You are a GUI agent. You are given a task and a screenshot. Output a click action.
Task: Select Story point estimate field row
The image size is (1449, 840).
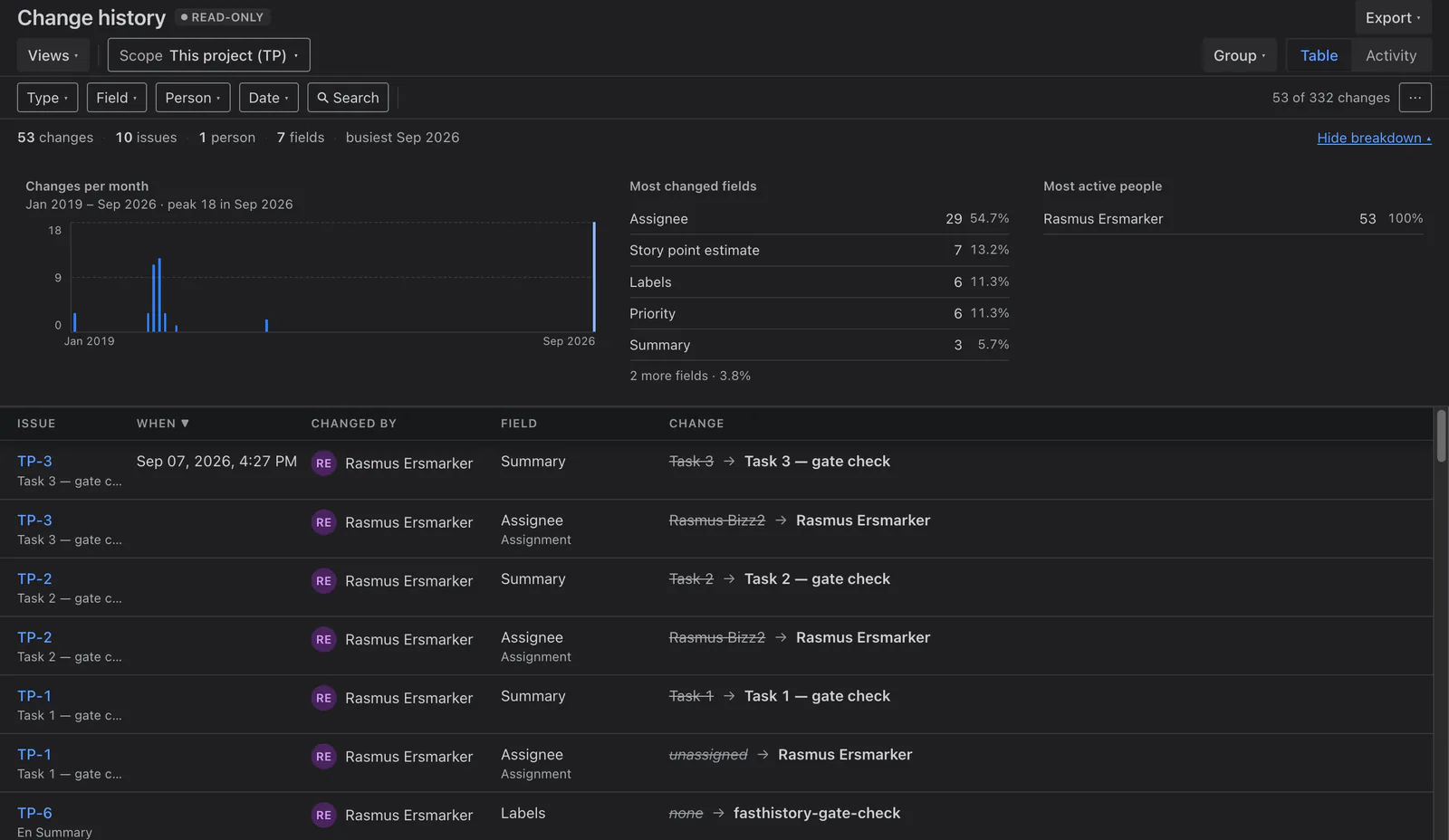click(819, 251)
